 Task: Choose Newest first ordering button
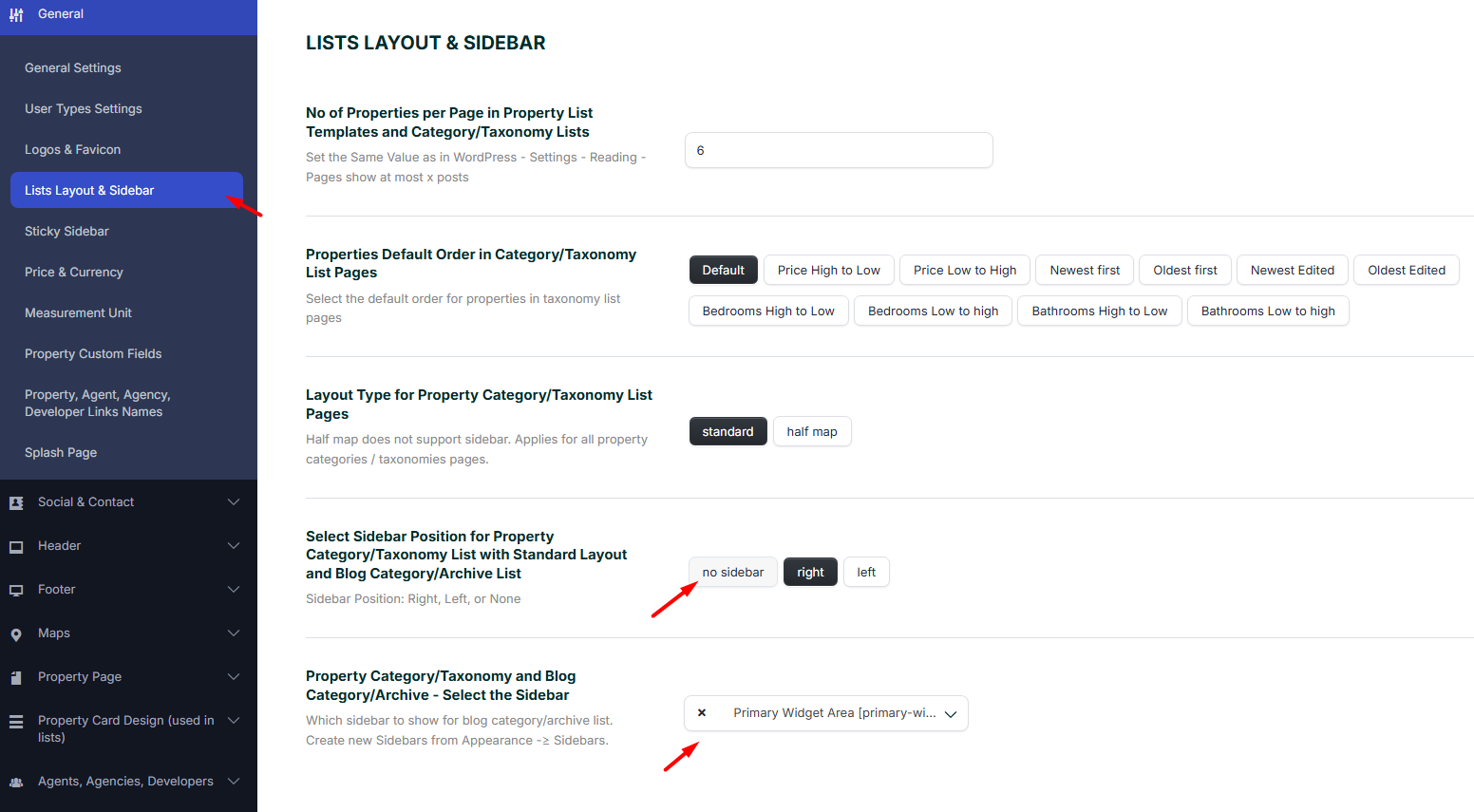1085,271
